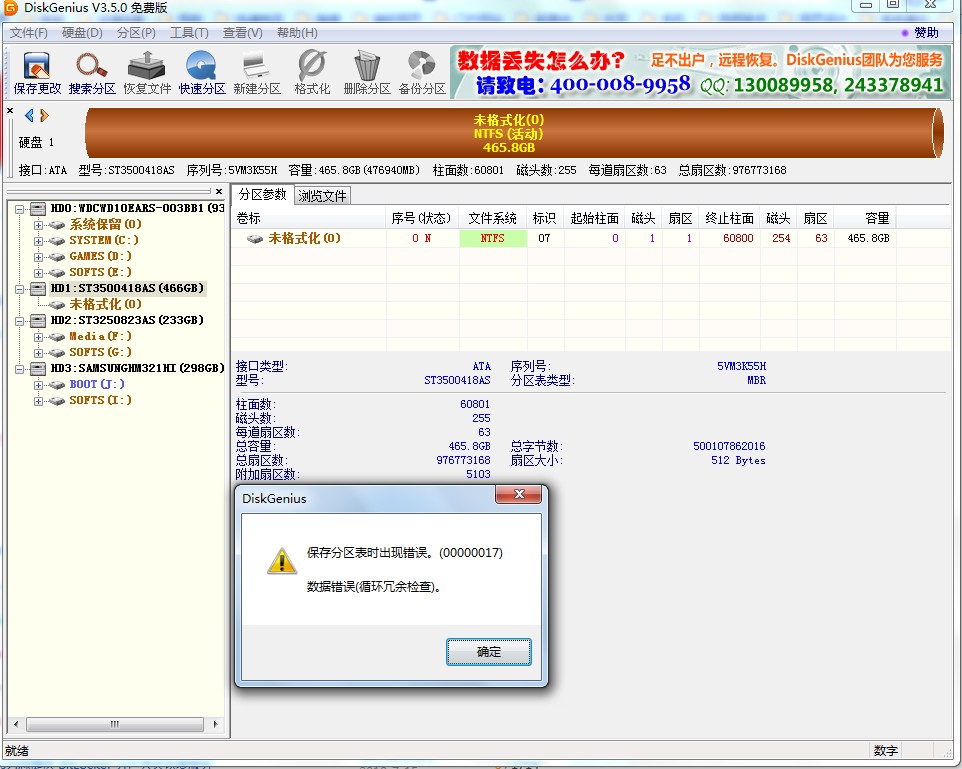Expand the SOFTS (G:) node
Viewport: 962px width, 769px height.
(39, 352)
